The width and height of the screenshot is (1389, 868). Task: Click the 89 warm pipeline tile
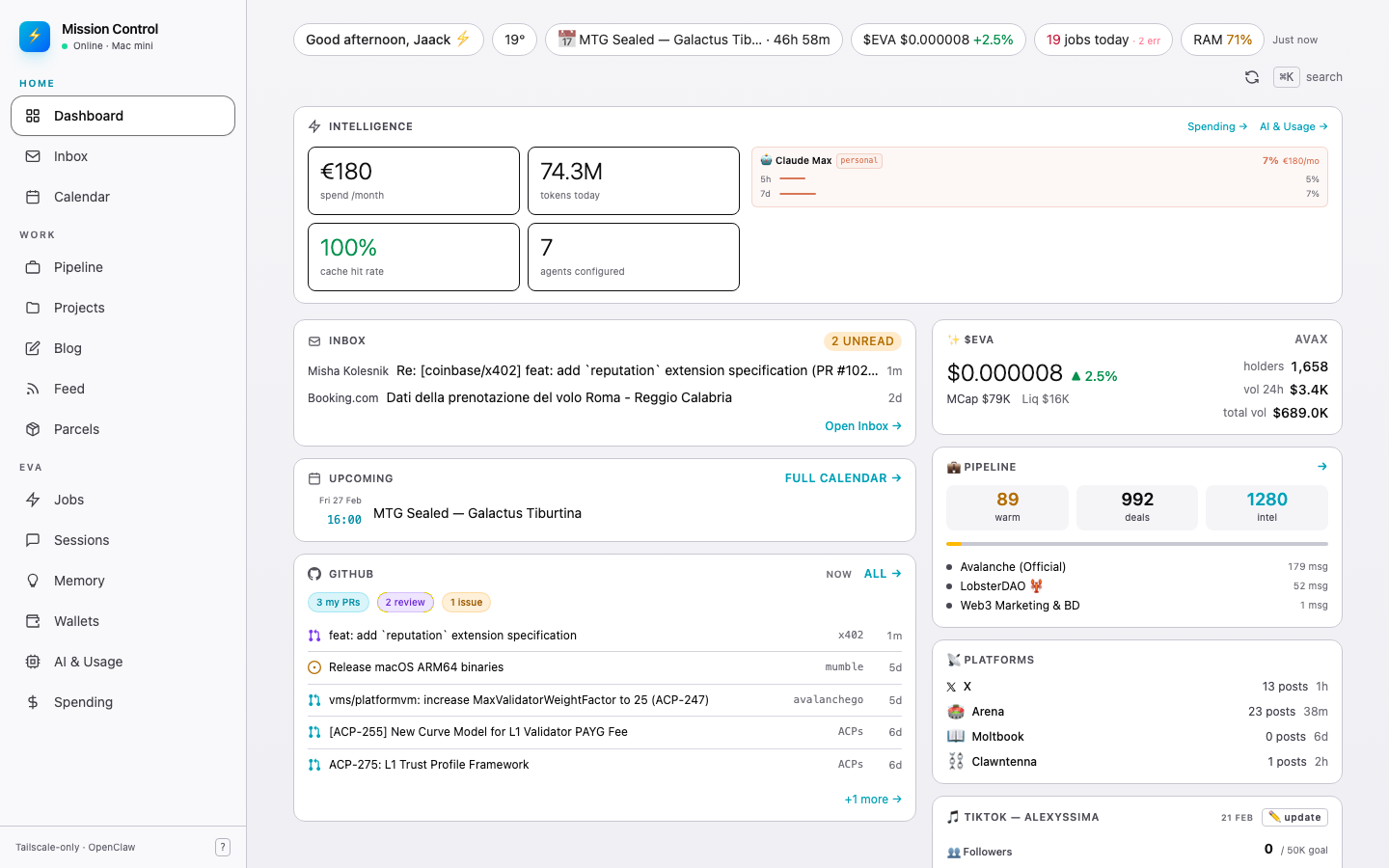coord(1007,507)
